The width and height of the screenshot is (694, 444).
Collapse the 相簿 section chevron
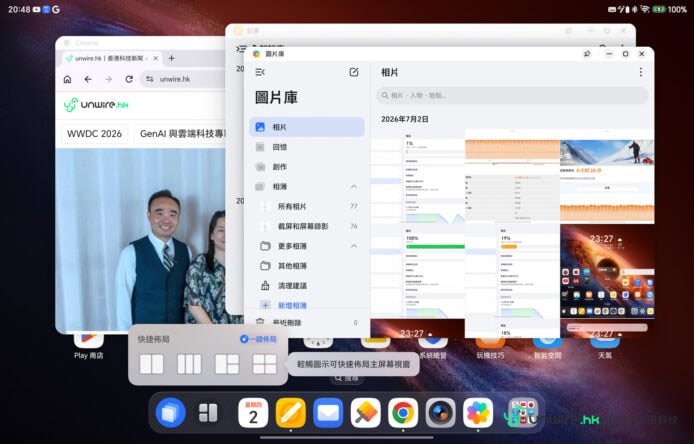[x=354, y=187]
